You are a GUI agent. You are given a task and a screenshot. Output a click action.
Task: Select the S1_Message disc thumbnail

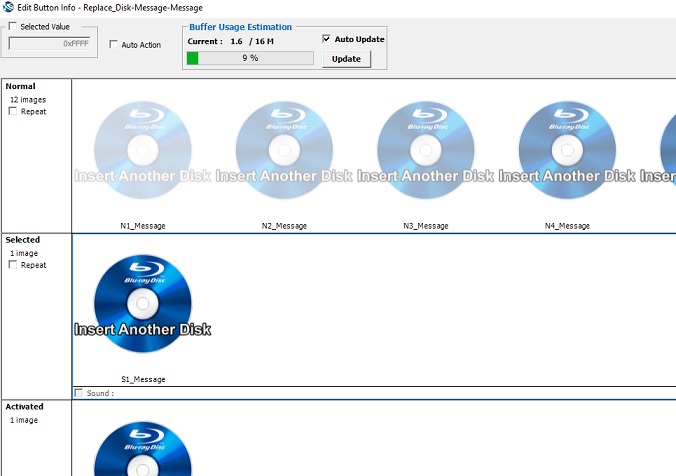tap(143, 304)
